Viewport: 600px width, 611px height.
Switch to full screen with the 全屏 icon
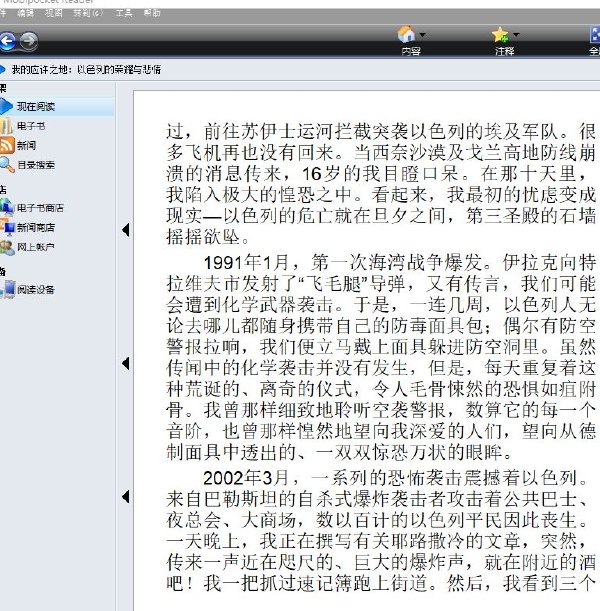pos(595,34)
